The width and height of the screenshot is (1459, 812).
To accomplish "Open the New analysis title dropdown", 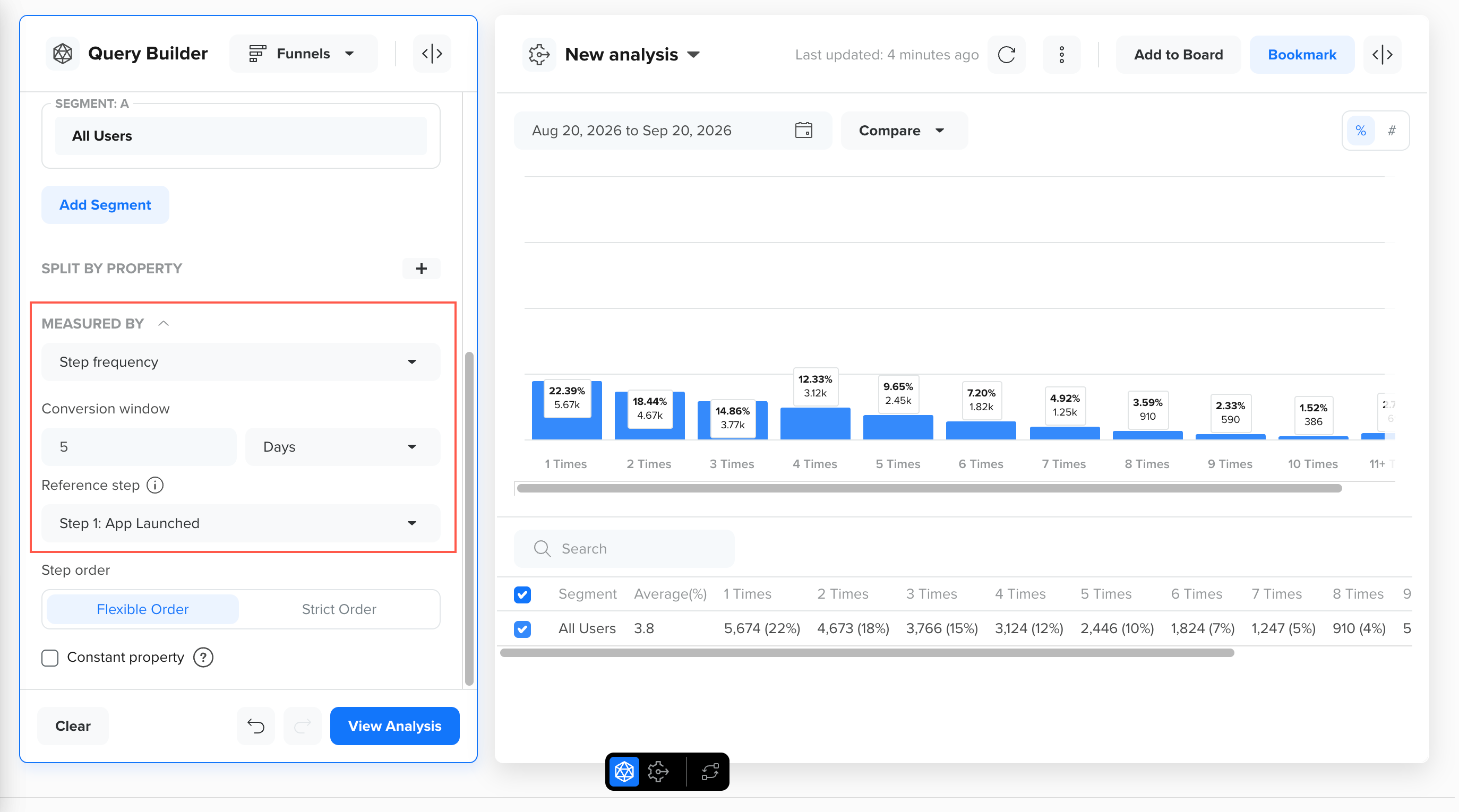I will tap(693, 55).
